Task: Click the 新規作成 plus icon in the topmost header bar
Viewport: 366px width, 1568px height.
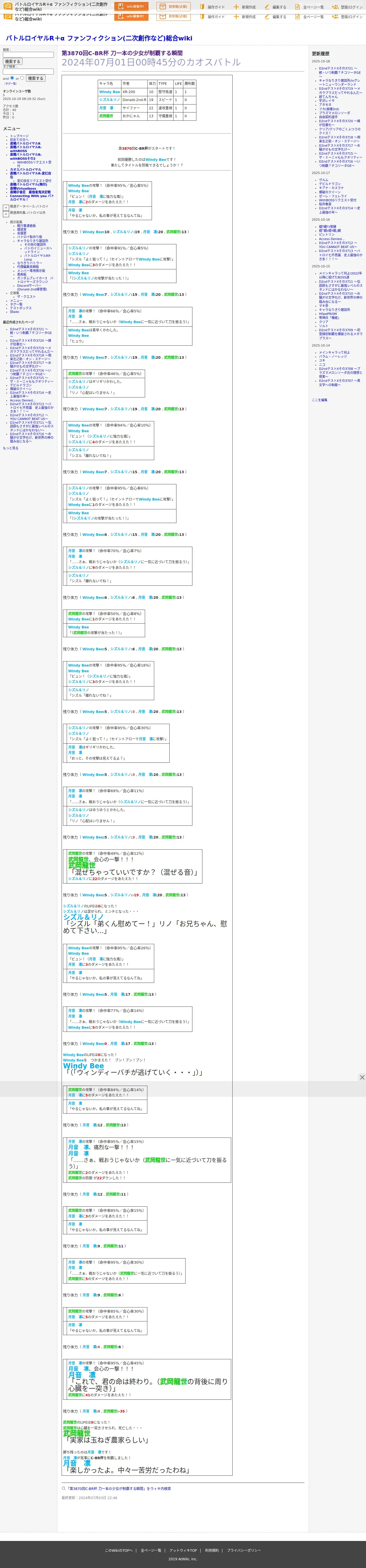Action: coord(236,7)
